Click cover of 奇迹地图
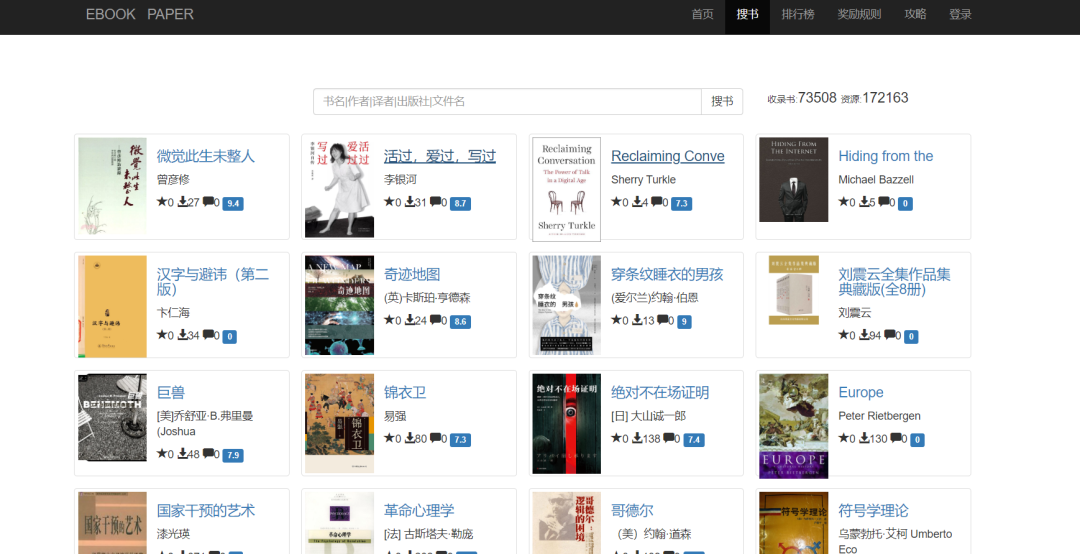Image resolution: width=1080 pixels, height=554 pixels. point(340,305)
